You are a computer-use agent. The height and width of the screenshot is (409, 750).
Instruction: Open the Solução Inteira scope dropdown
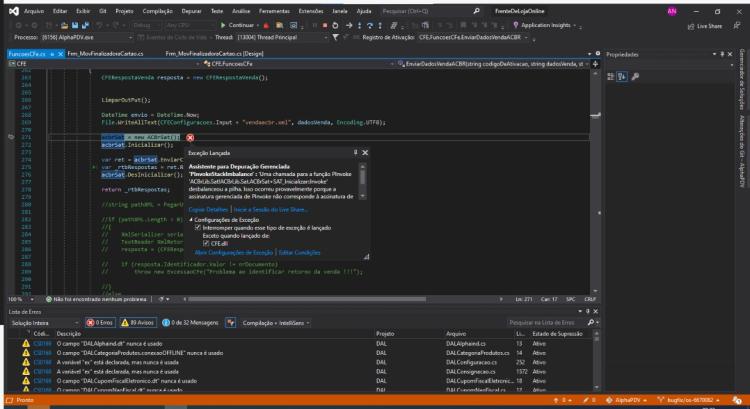coord(44,323)
